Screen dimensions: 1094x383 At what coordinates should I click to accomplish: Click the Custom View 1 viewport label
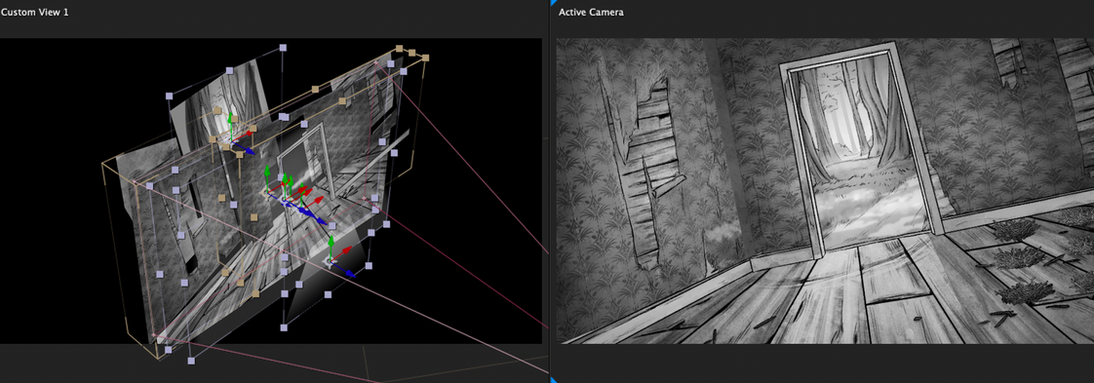click(x=34, y=12)
